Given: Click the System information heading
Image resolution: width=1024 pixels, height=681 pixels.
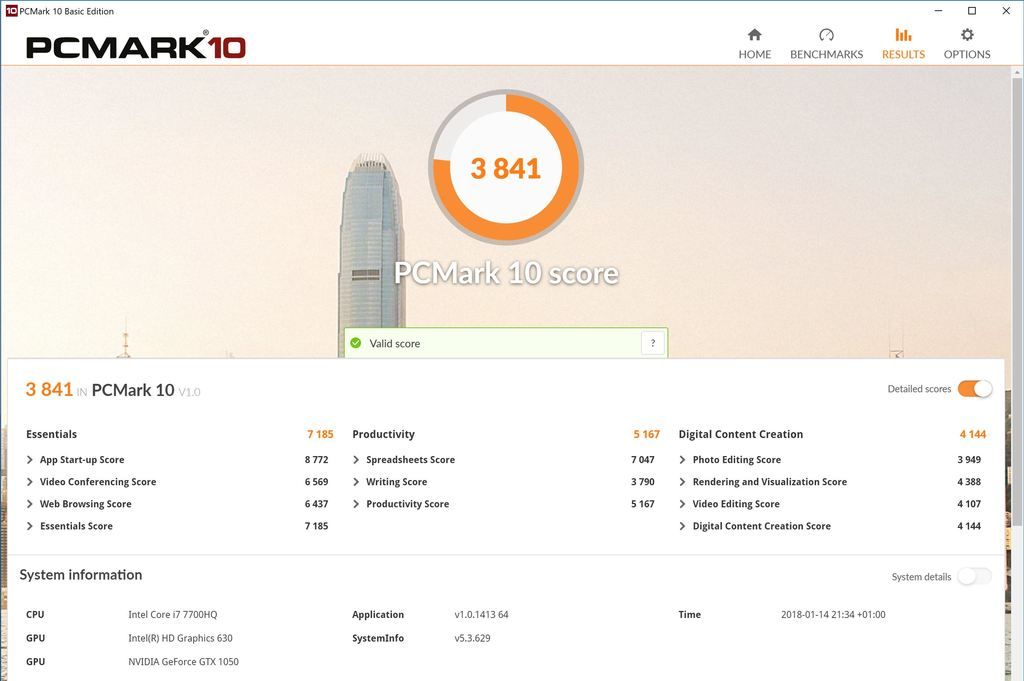Looking at the screenshot, I should pos(80,575).
